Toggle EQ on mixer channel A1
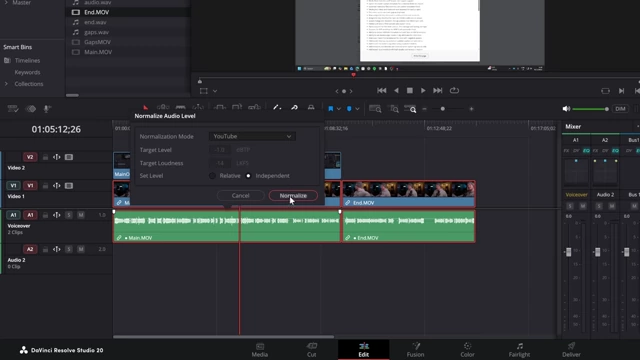 click(586, 151)
